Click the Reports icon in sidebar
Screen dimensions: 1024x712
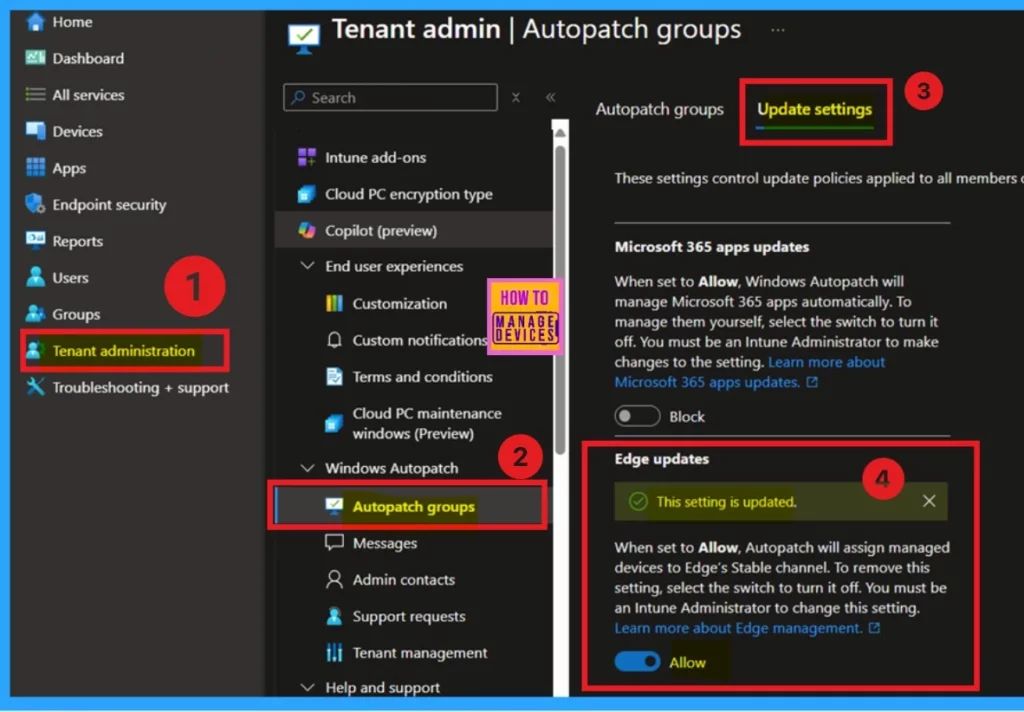coord(35,240)
